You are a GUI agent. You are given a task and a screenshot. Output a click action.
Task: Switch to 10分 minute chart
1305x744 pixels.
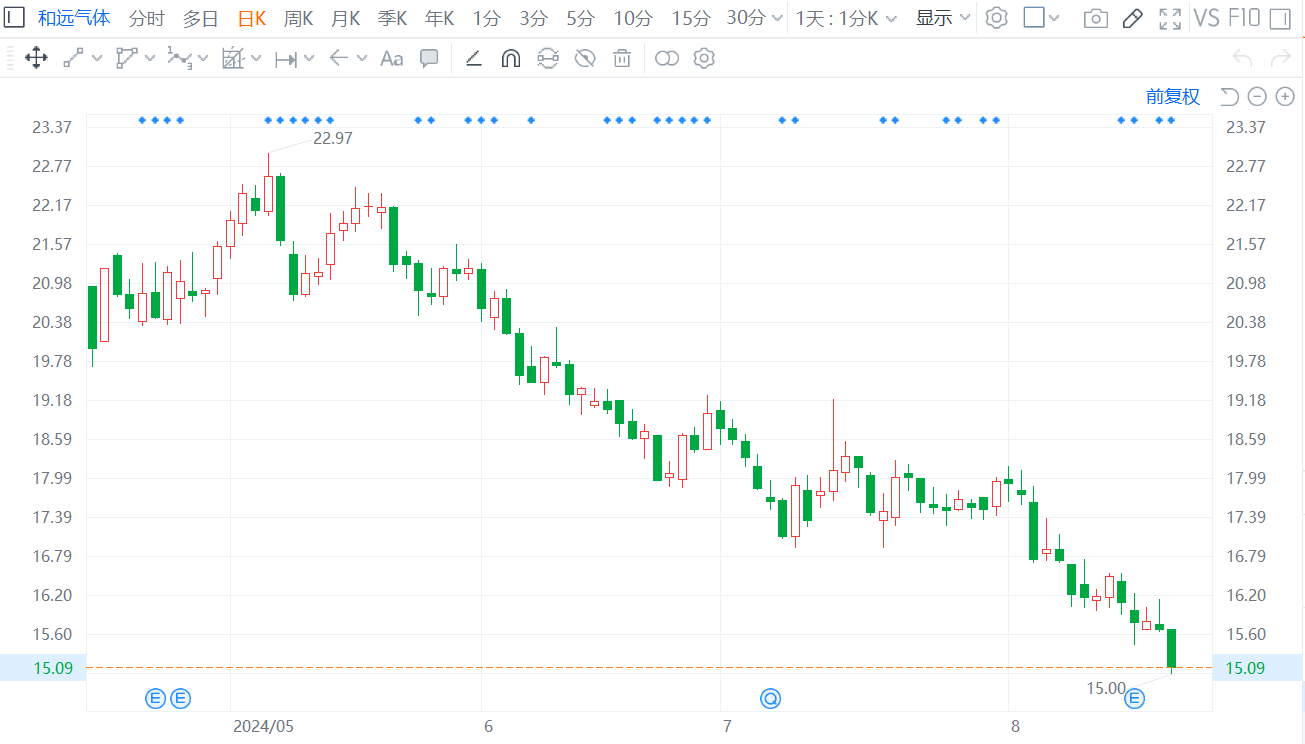pyautogui.click(x=633, y=18)
